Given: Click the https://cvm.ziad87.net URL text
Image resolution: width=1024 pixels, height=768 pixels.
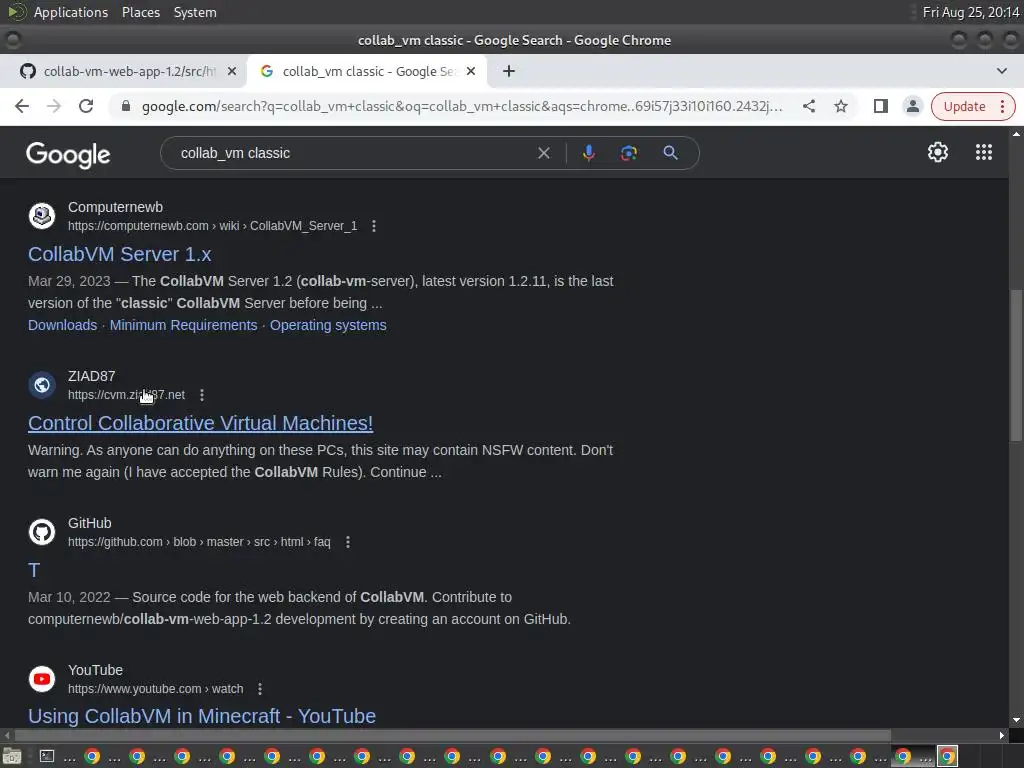Looking at the screenshot, I should click(126, 395).
